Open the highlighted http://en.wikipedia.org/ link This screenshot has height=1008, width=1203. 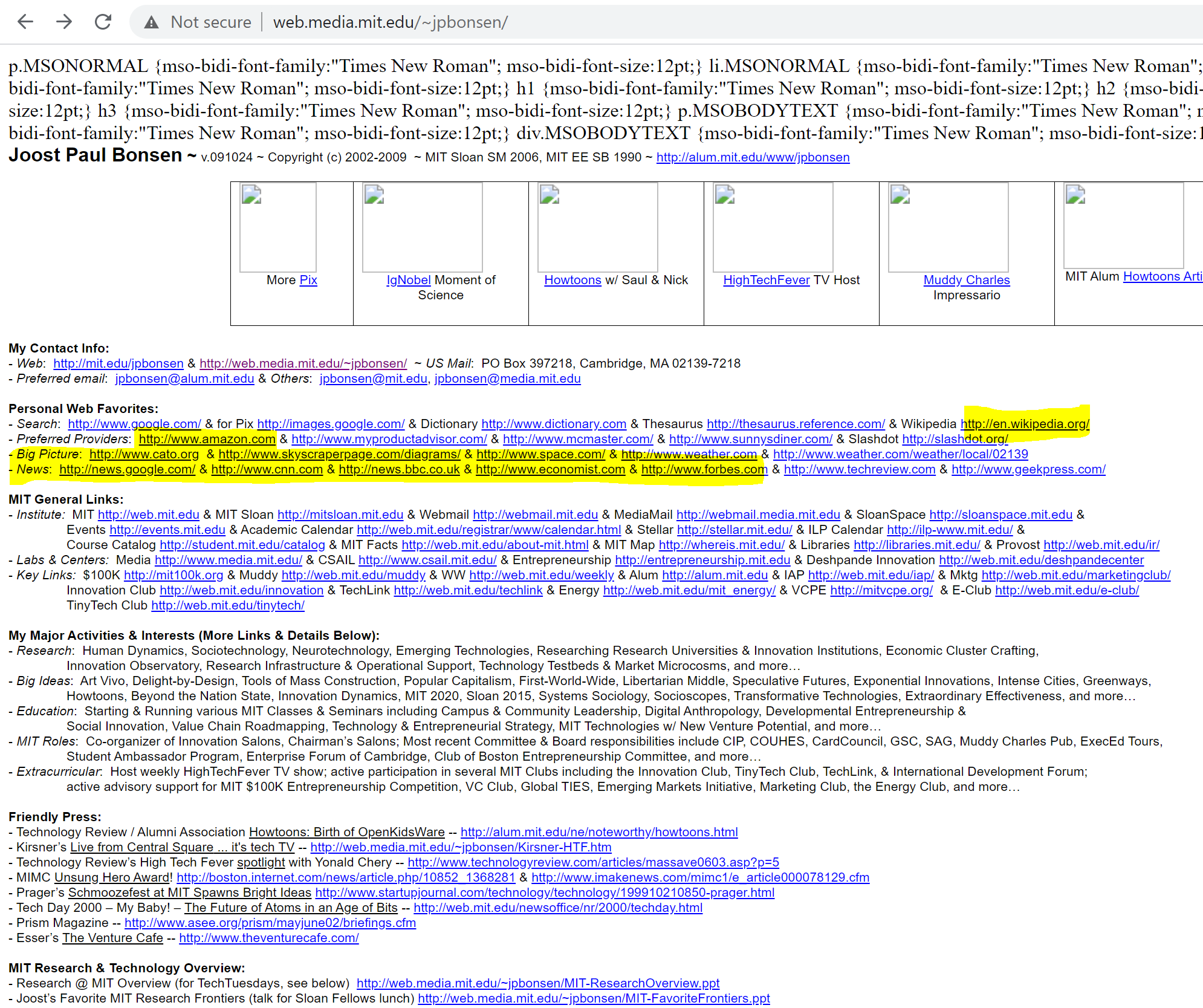[x=1025, y=424]
